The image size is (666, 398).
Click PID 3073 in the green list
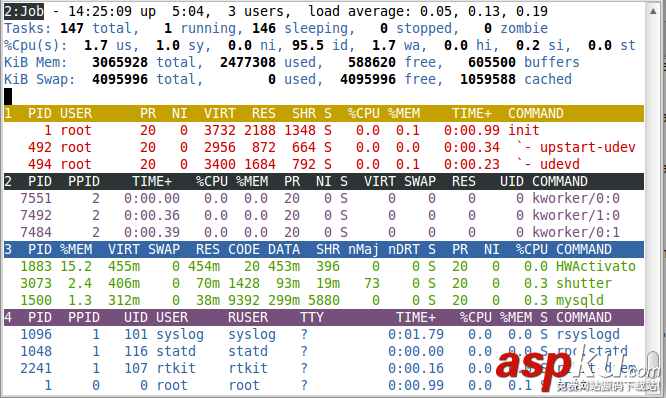[36, 283]
